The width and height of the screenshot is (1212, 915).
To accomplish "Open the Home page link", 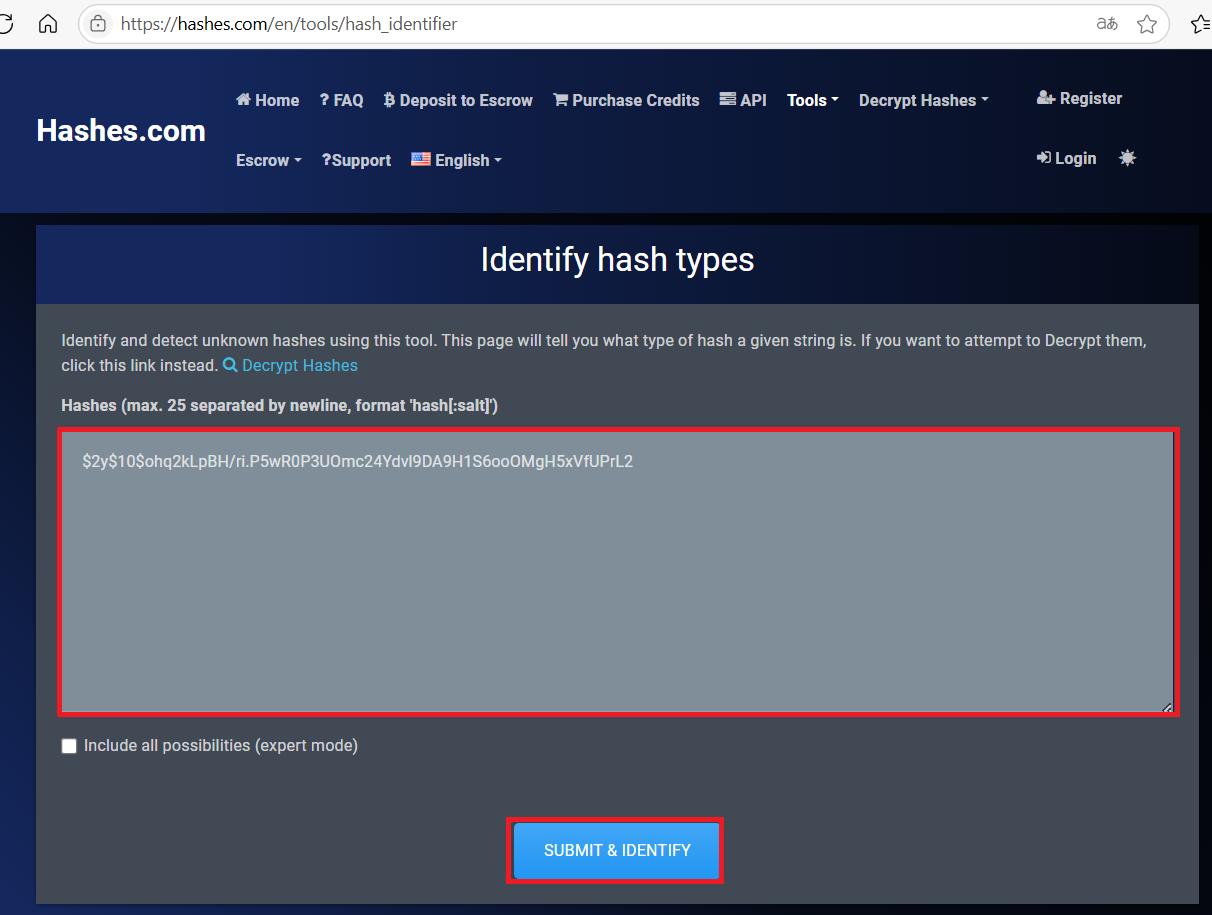I will (x=267, y=100).
